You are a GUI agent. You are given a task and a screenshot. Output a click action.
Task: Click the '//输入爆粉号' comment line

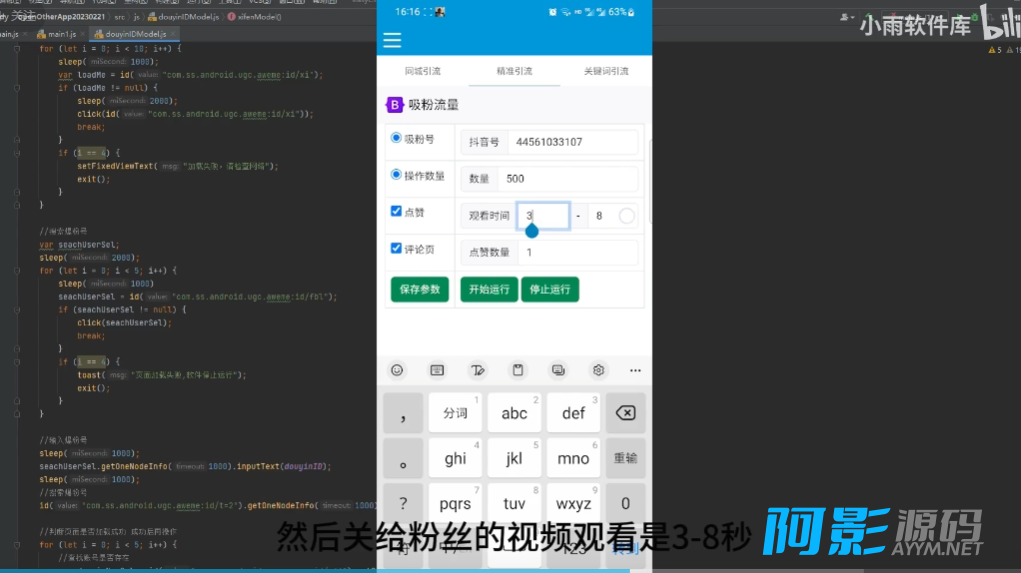(x=63, y=440)
